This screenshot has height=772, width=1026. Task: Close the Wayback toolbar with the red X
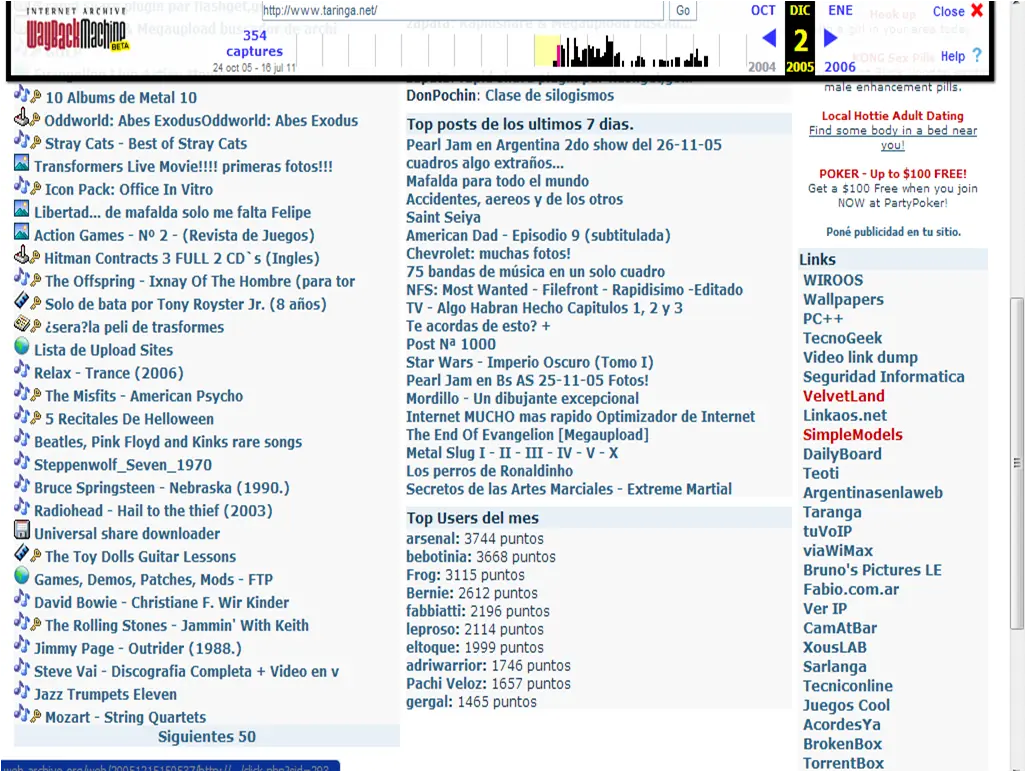[977, 10]
